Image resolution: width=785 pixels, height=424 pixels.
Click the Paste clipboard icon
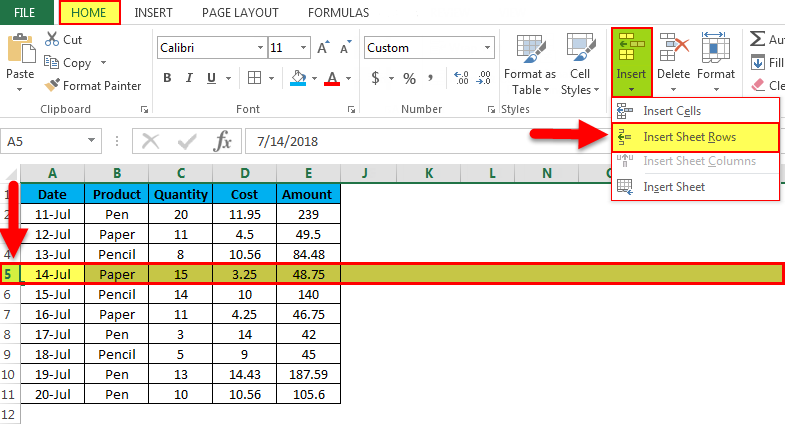21,48
